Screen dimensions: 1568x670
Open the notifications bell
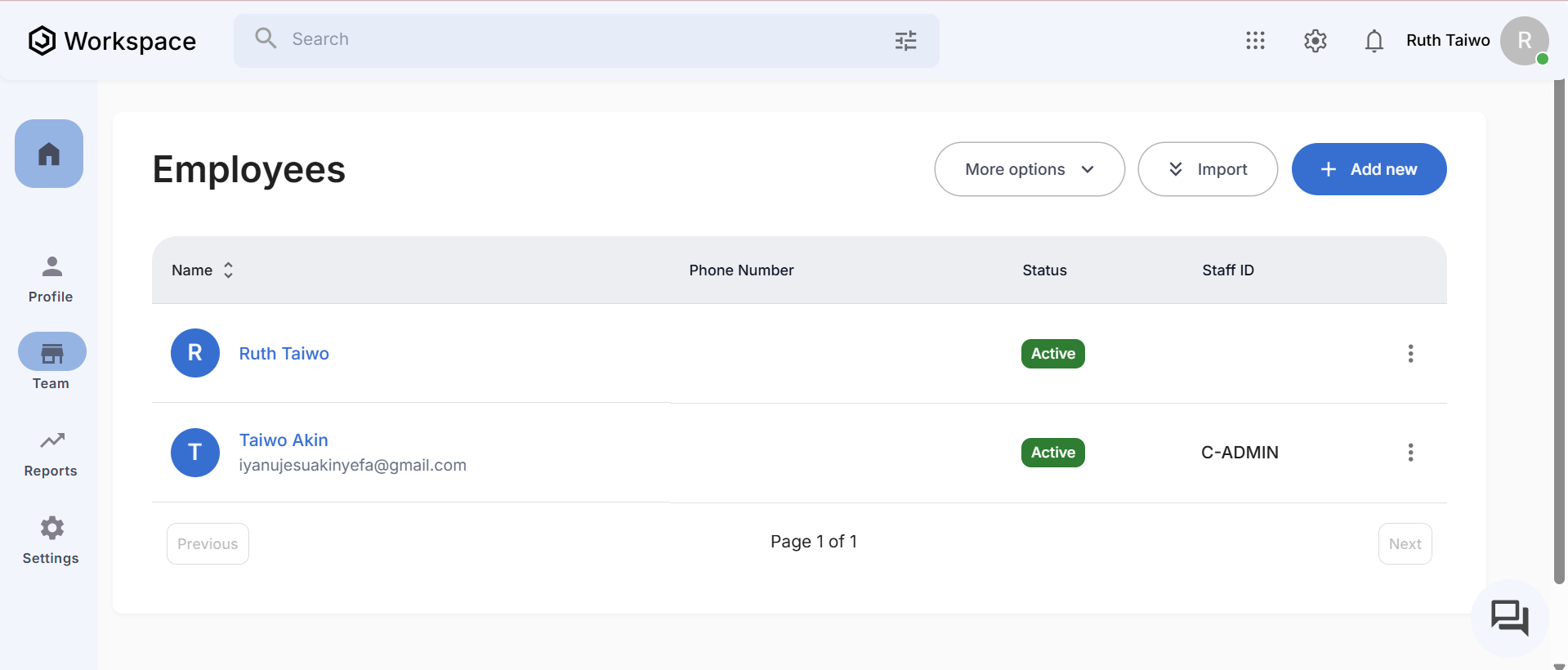tap(1374, 41)
